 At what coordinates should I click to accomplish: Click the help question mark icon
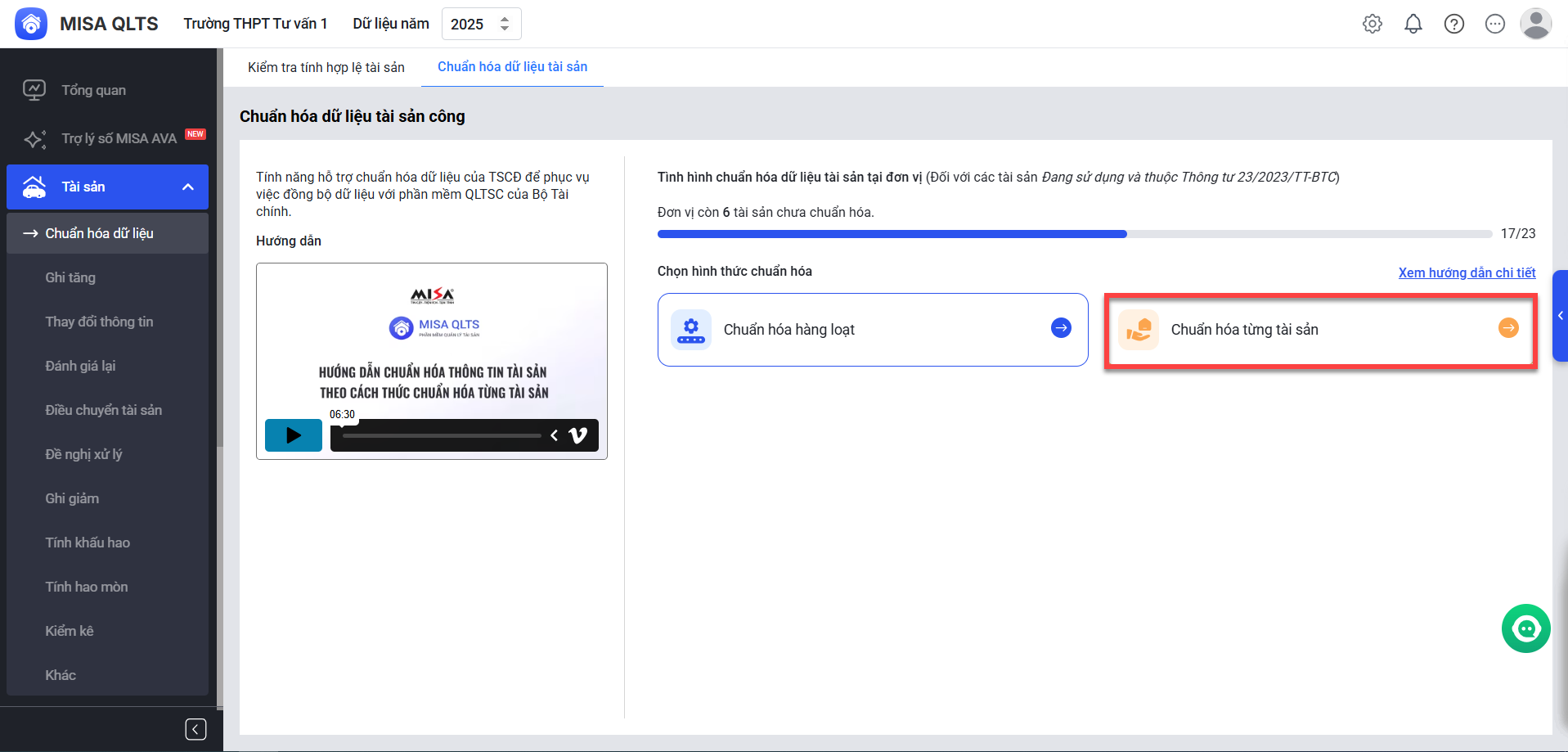(x=1454, y=25)
